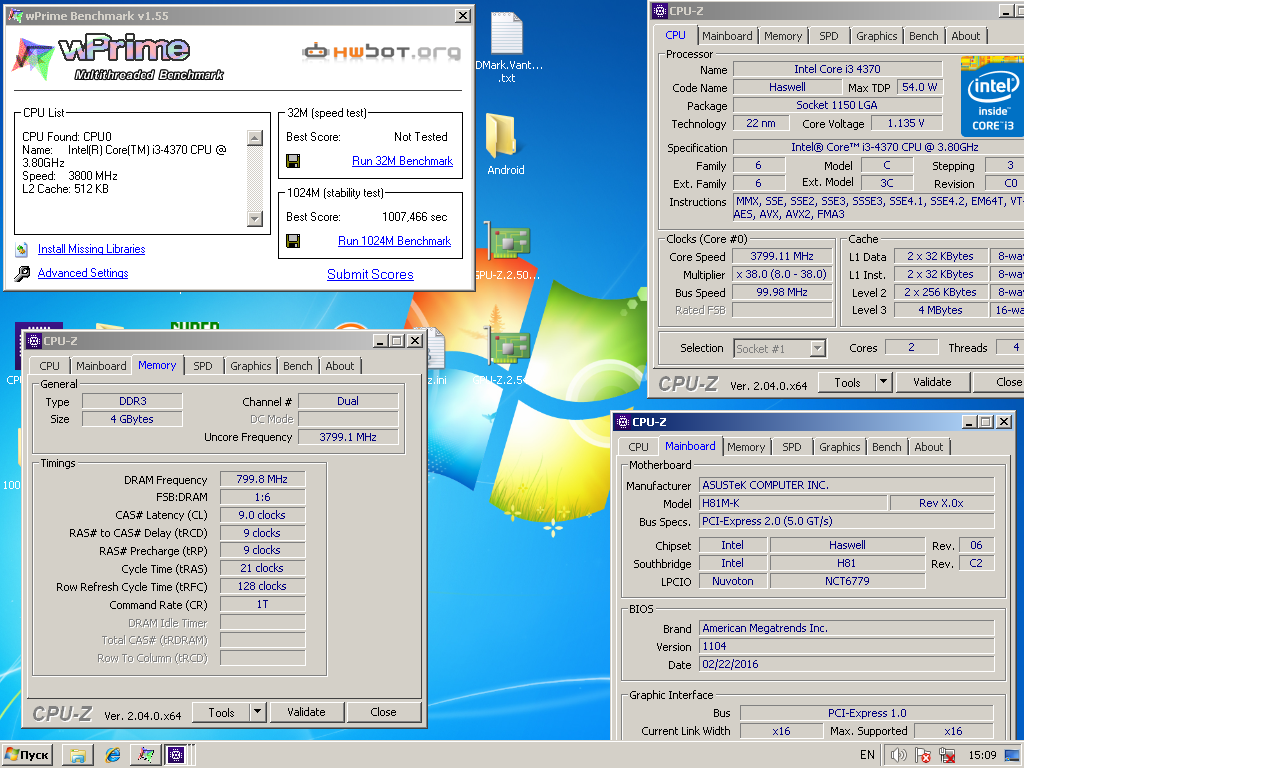
Task: Click the CPU-Z title bar icon of CPU window
Action: pyautogui.click(x=660, y=11)
